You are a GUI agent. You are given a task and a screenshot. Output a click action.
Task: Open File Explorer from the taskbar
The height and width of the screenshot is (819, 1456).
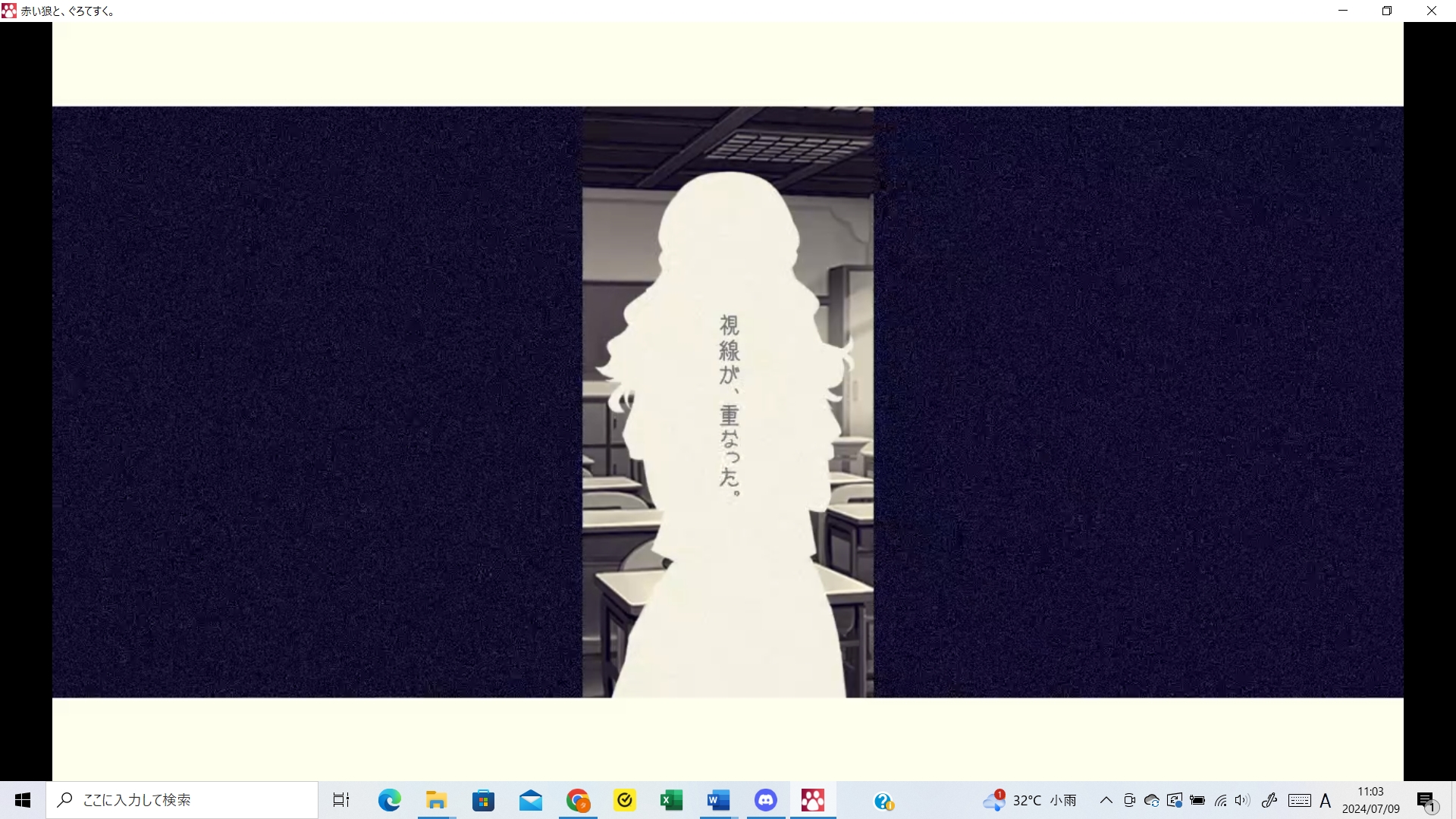tap(436, 800)
